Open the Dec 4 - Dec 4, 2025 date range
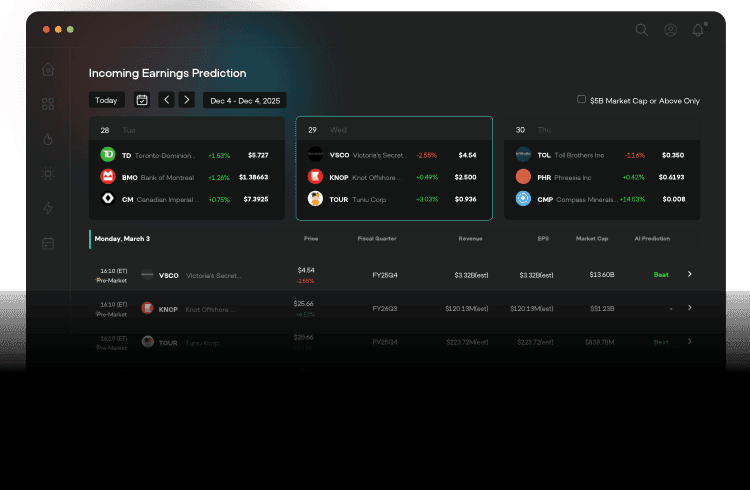 point(245,100)
